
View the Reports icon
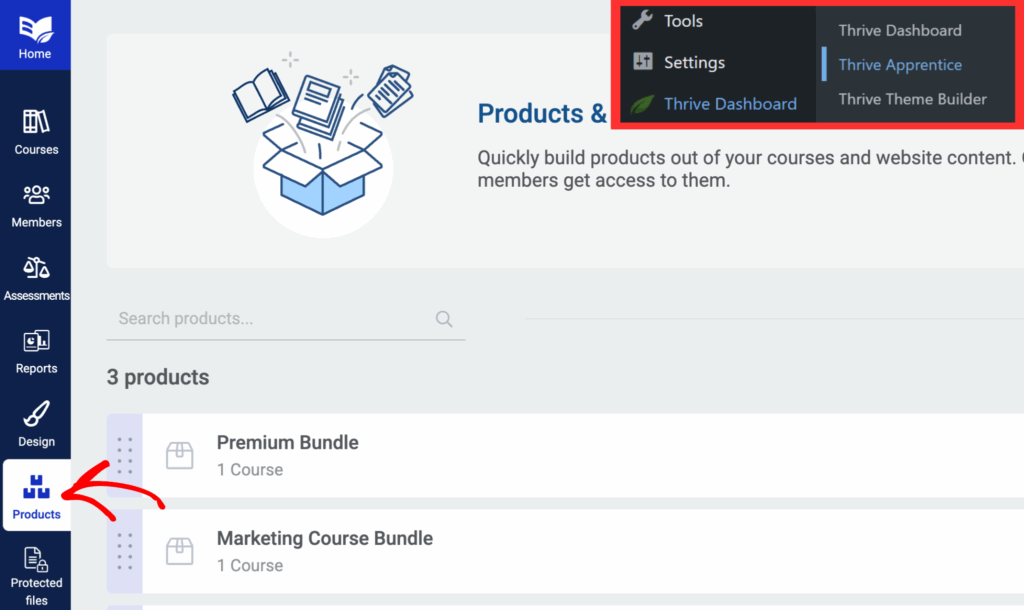[36, 341]
